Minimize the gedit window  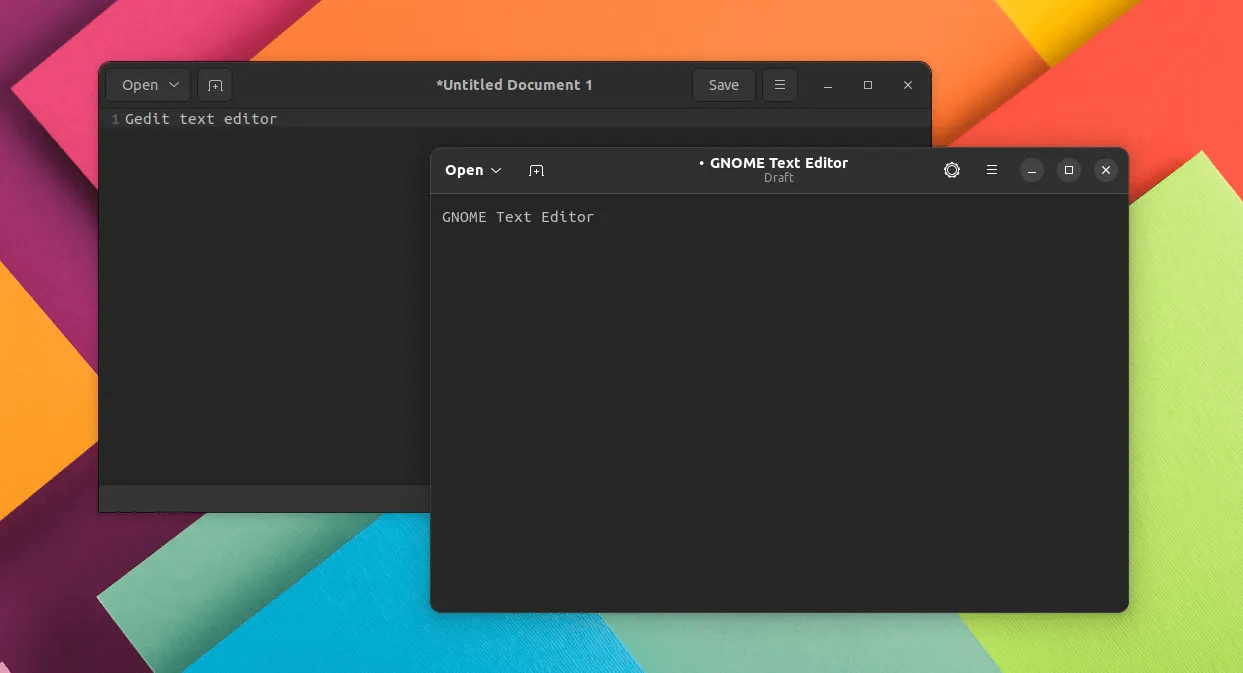click(x=827, y=85)
